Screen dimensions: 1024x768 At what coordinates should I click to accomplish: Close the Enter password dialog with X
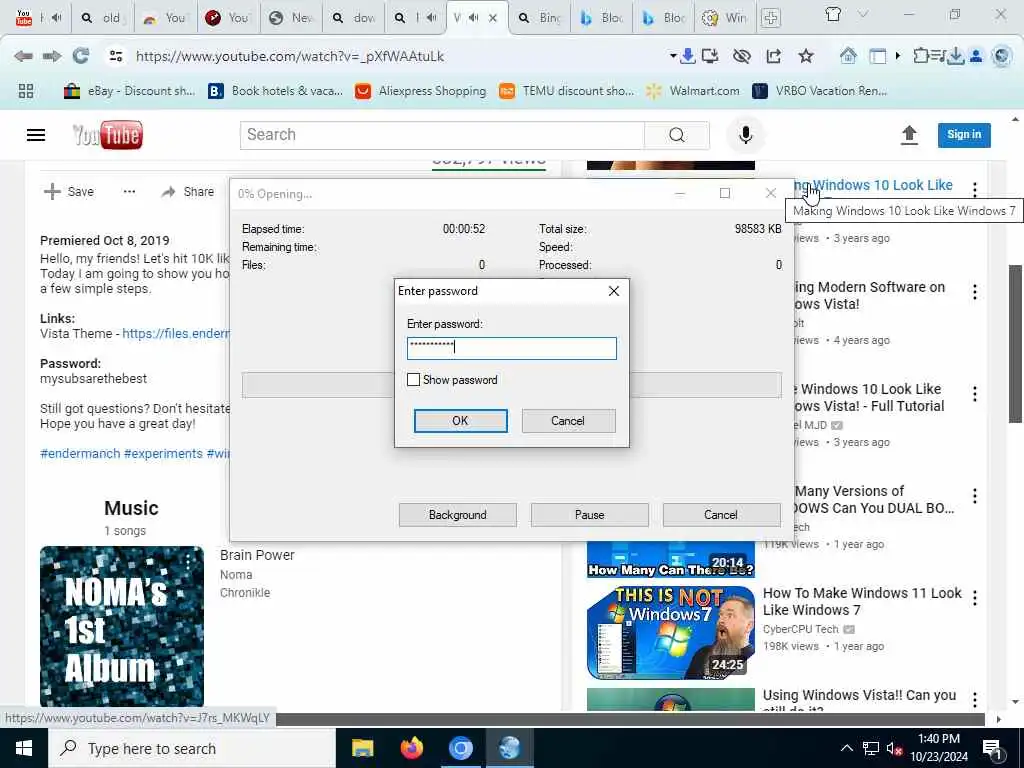point(614,291)
